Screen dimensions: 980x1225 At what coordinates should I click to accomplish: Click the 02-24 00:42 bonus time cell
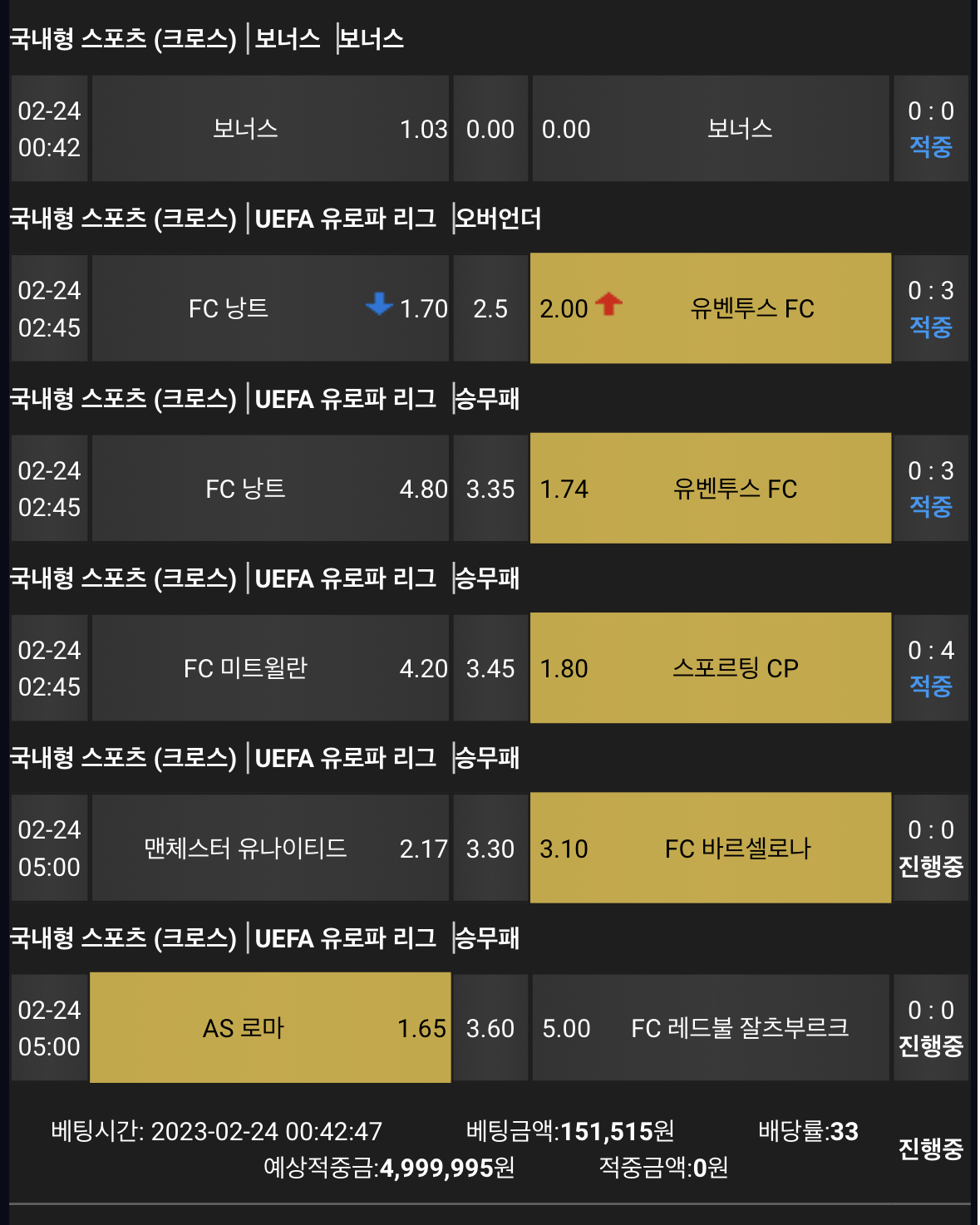point(49,129)
